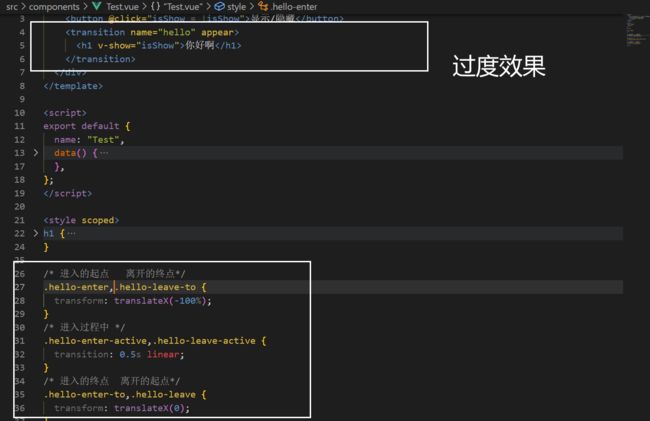Click the comment on line 30
Viewport: 650px width, 421px height.
pyautogui.click(x=84, y=327)
